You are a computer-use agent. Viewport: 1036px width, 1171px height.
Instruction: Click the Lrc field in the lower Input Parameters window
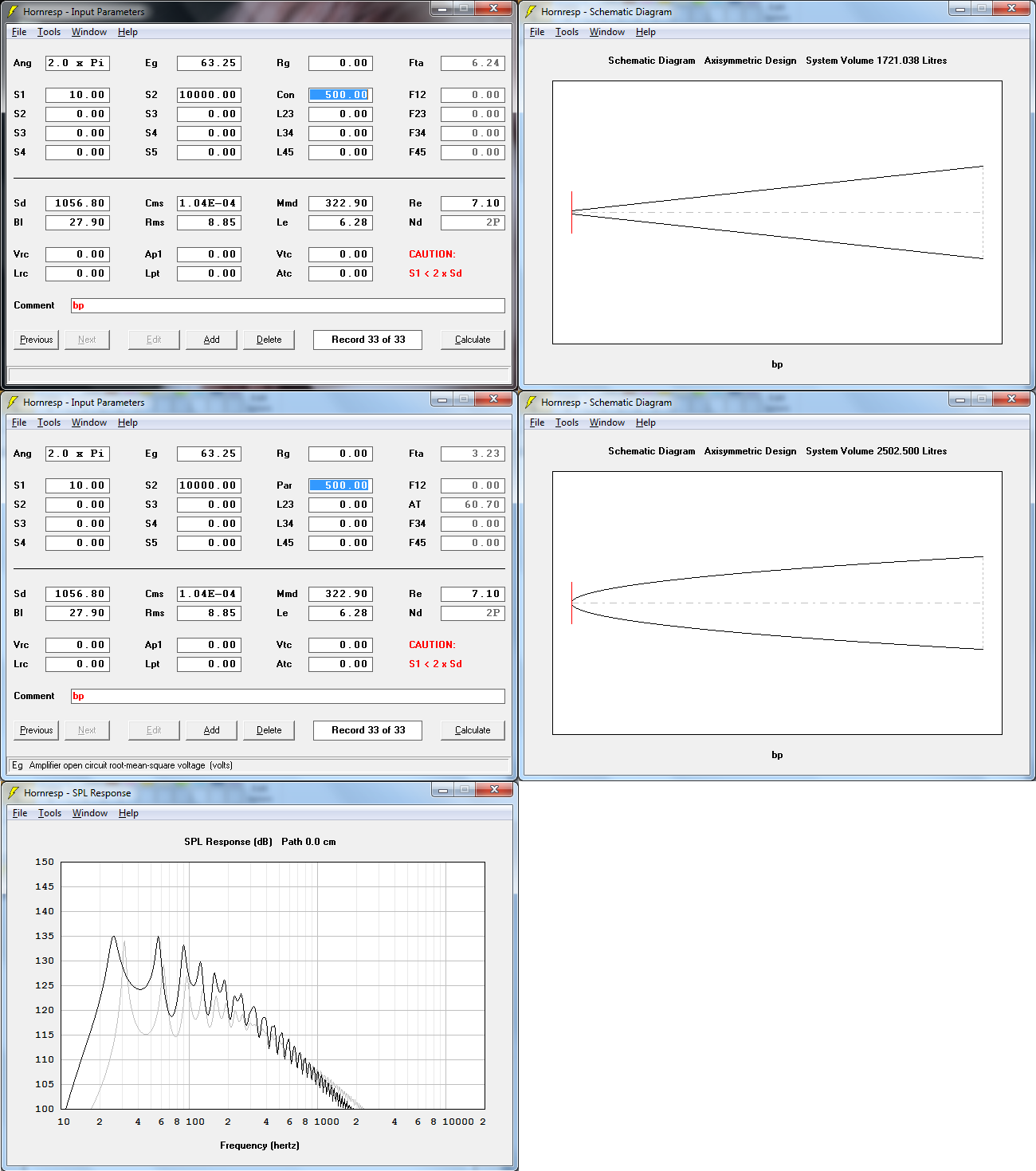point(77,664)
